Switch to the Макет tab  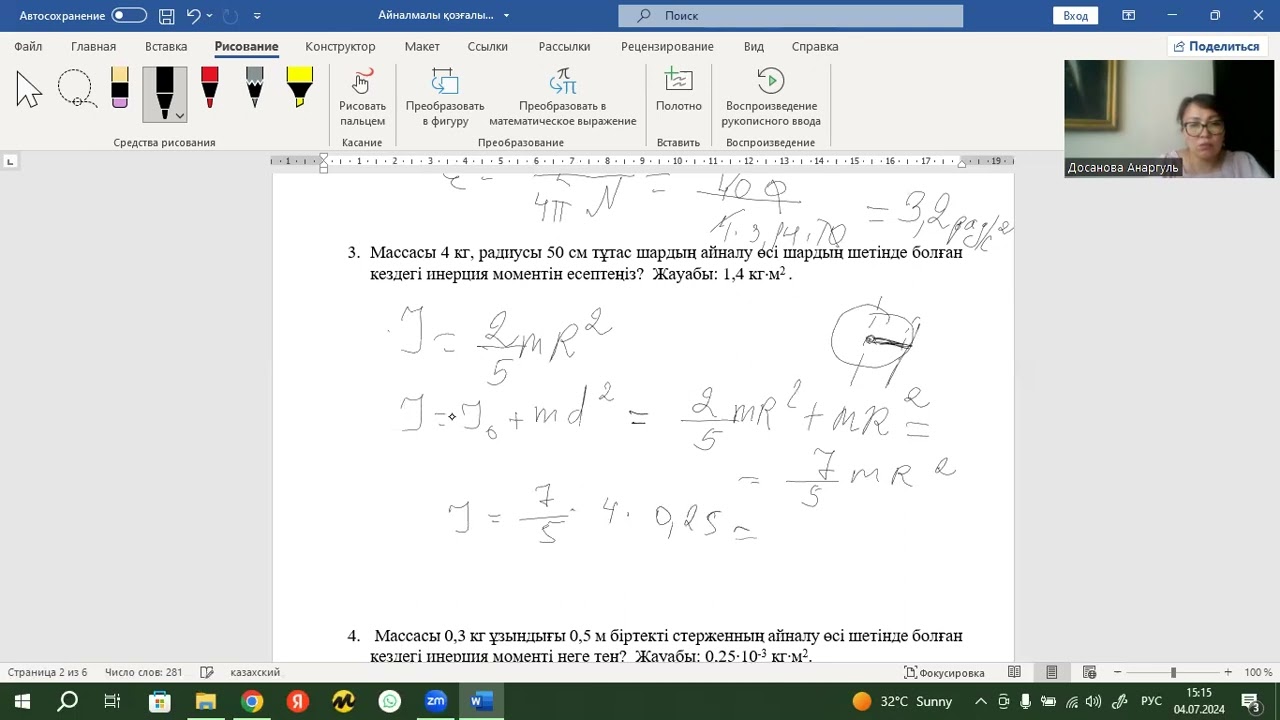422,46
